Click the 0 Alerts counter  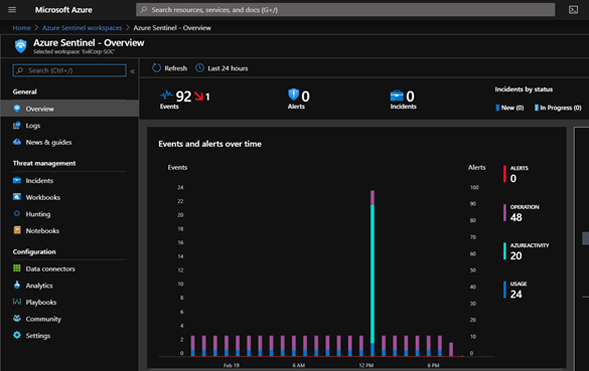coord(305,97)
